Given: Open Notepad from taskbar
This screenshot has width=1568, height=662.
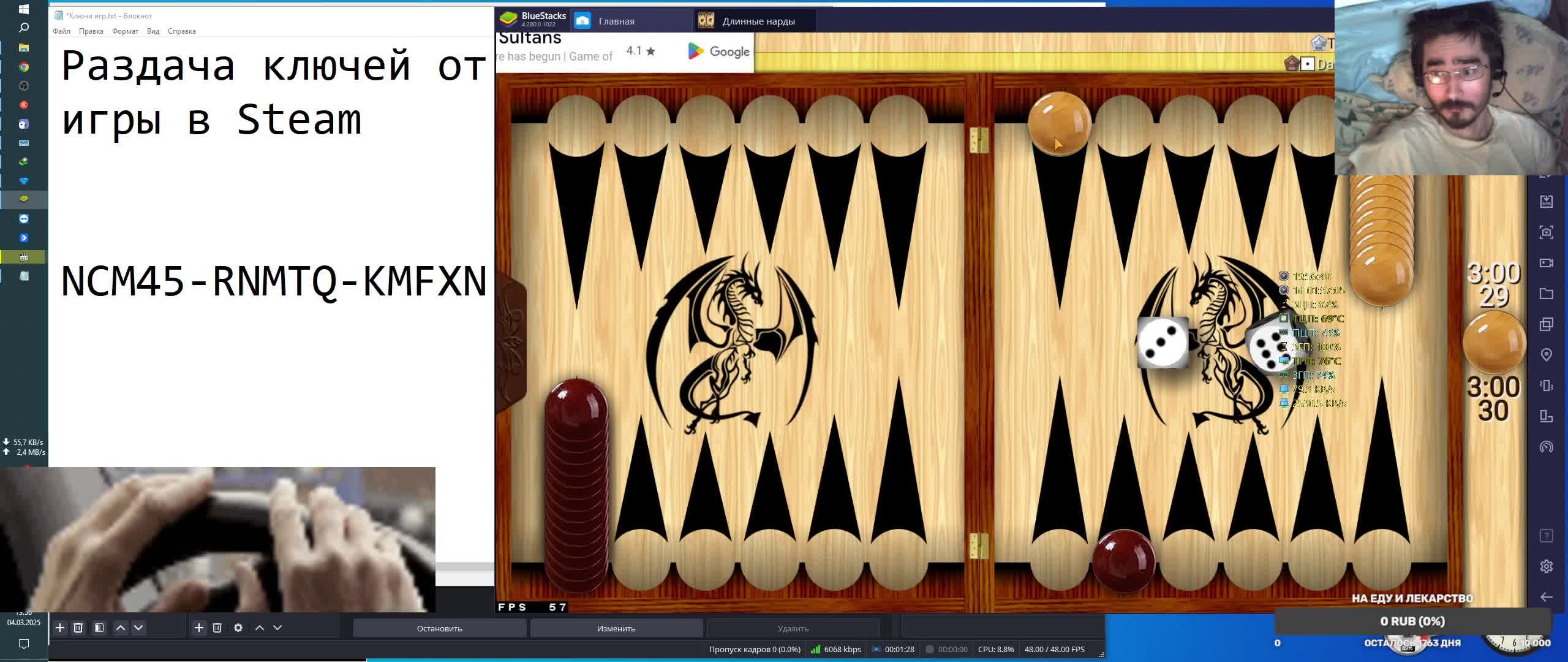Looking at the screenshot, I should point(24,276).
